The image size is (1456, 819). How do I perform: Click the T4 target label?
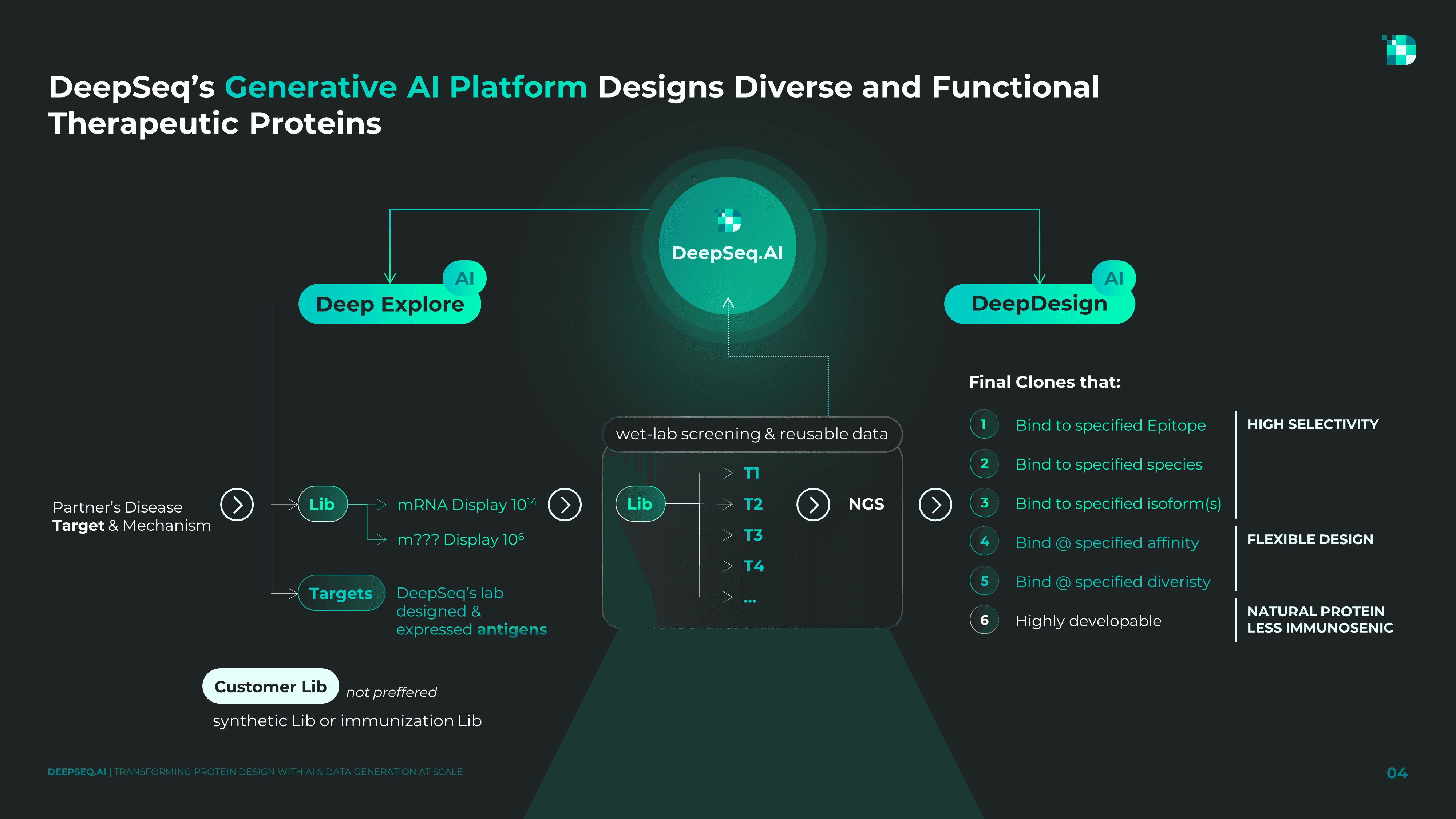click(753, 566)
